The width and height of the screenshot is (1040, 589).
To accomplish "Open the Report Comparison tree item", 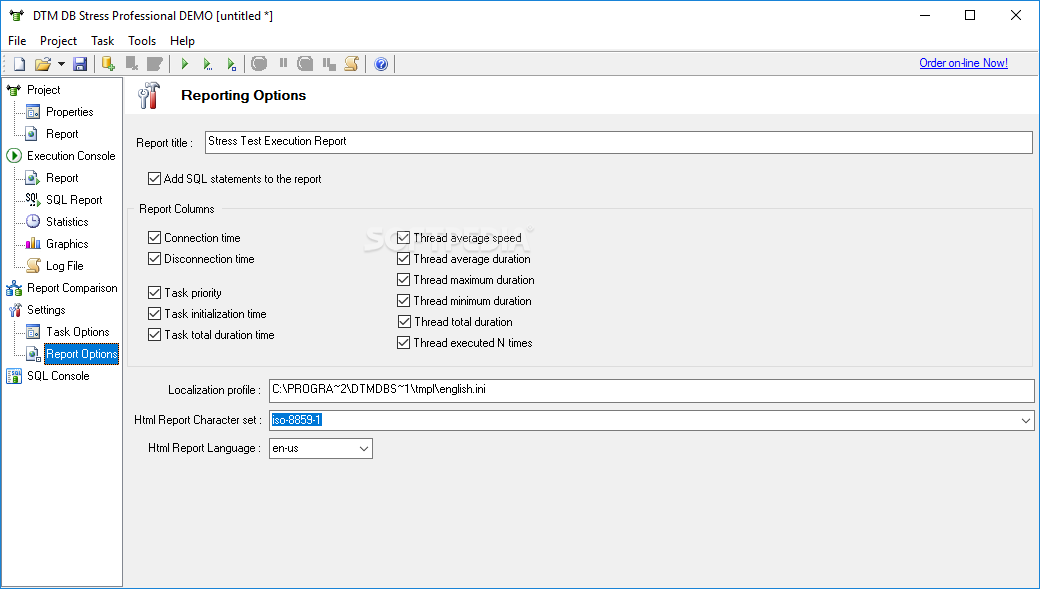I will (72, 288).
